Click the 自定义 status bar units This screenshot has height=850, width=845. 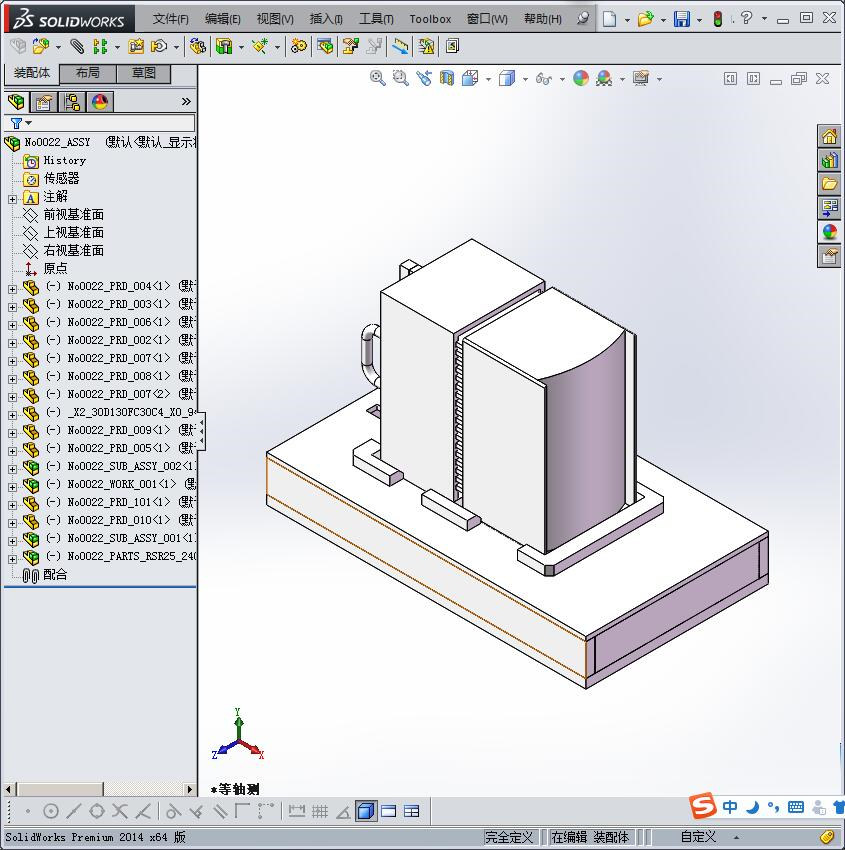698,836
